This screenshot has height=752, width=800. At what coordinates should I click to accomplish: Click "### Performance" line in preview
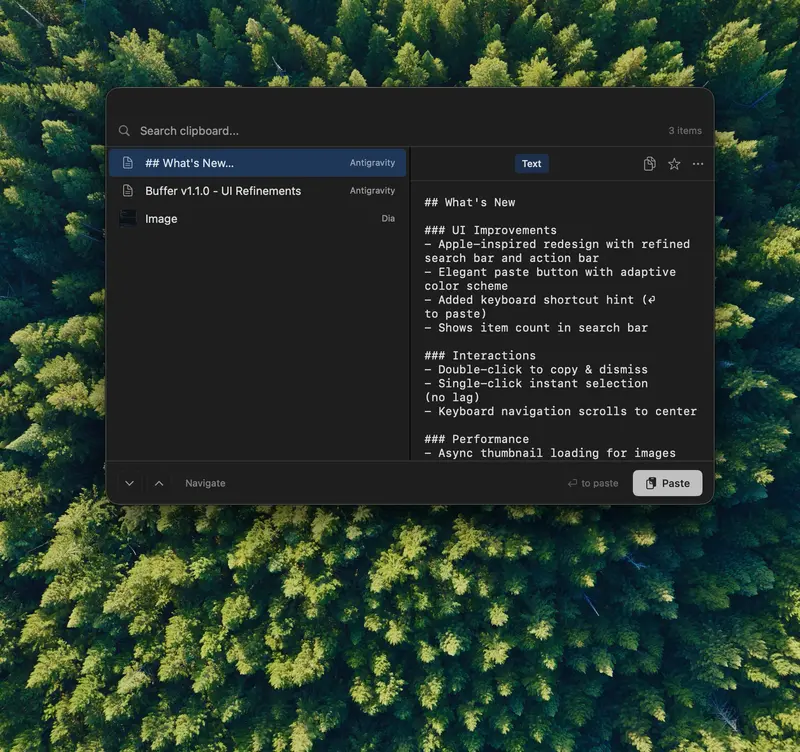tap(477, 439)
